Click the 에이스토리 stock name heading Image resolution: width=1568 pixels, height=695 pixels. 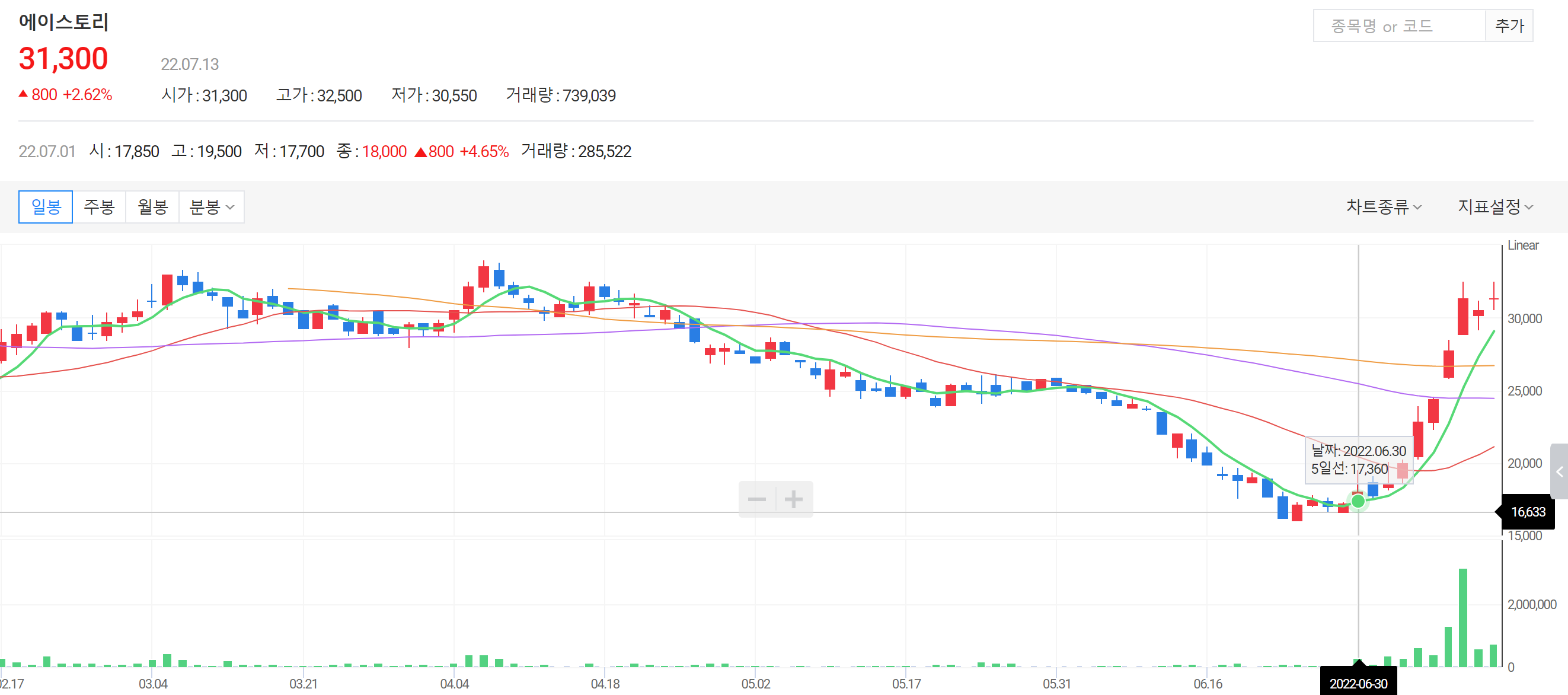[64, 22]
